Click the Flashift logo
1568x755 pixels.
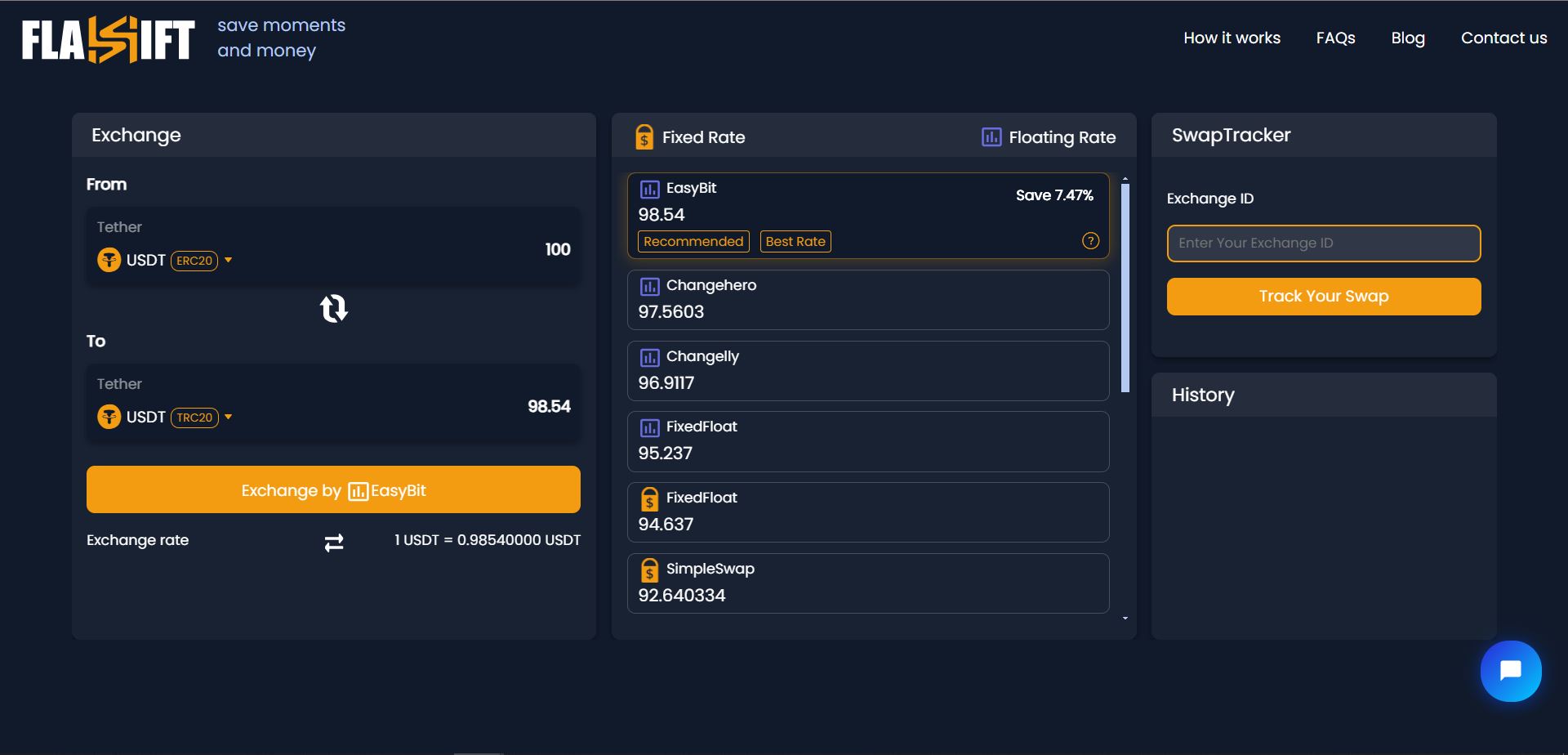click(x=108, y=39)
